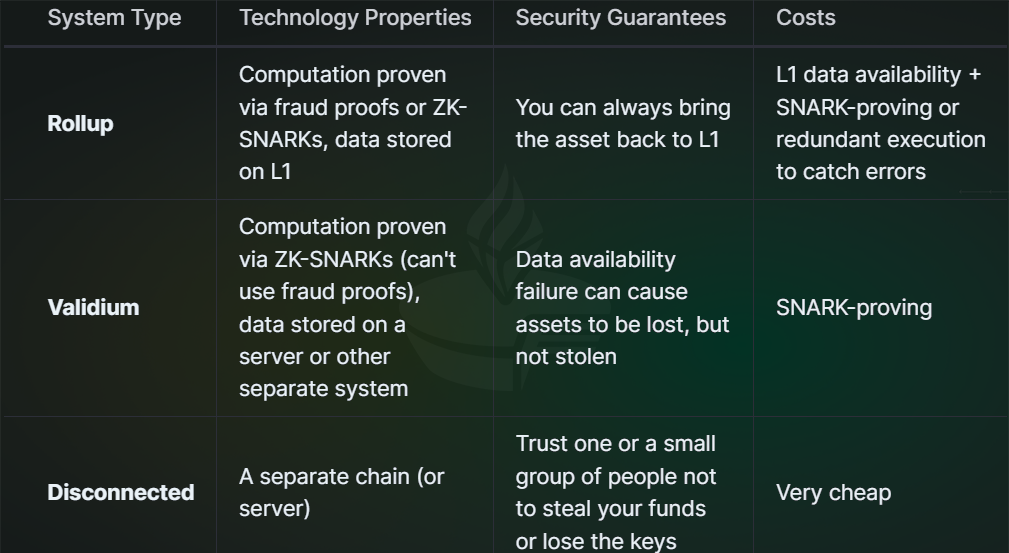
Task: Select 'A separate chain (or server)' cell
Action: coord(342,492)
